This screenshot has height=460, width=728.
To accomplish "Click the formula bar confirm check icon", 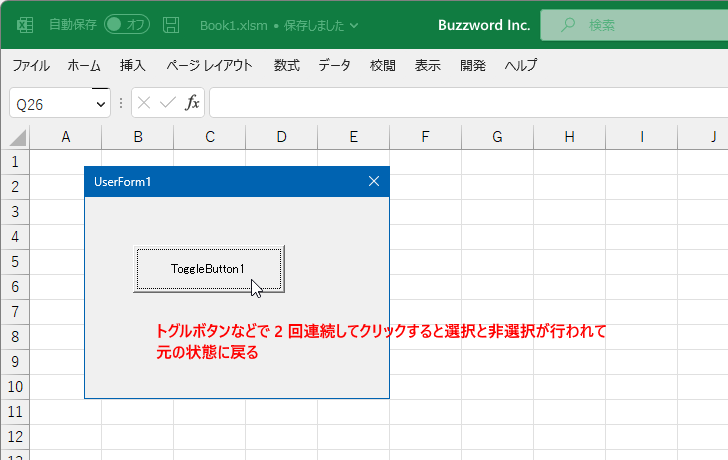I will 168,103.
